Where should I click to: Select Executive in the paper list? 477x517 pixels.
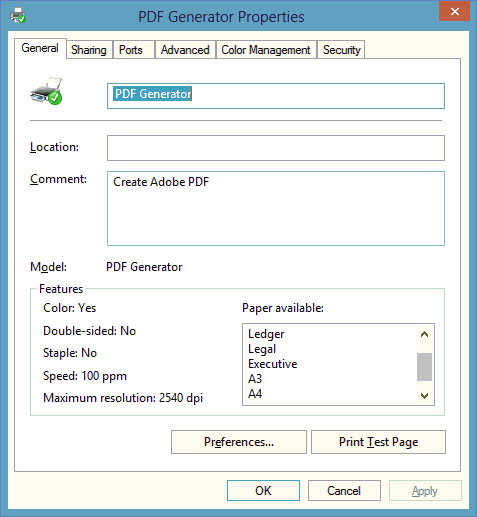coord(273,364)
